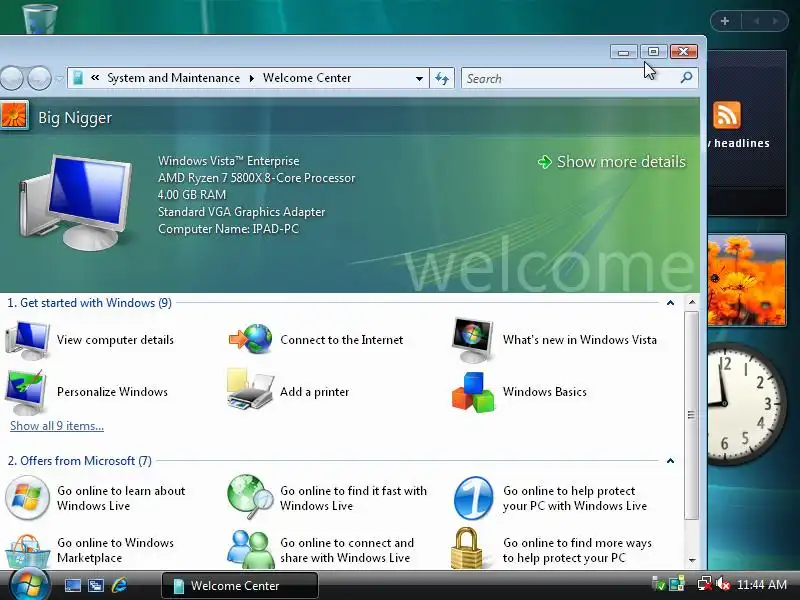
Task: Open the address bar history dropdown
Action: 419,79
